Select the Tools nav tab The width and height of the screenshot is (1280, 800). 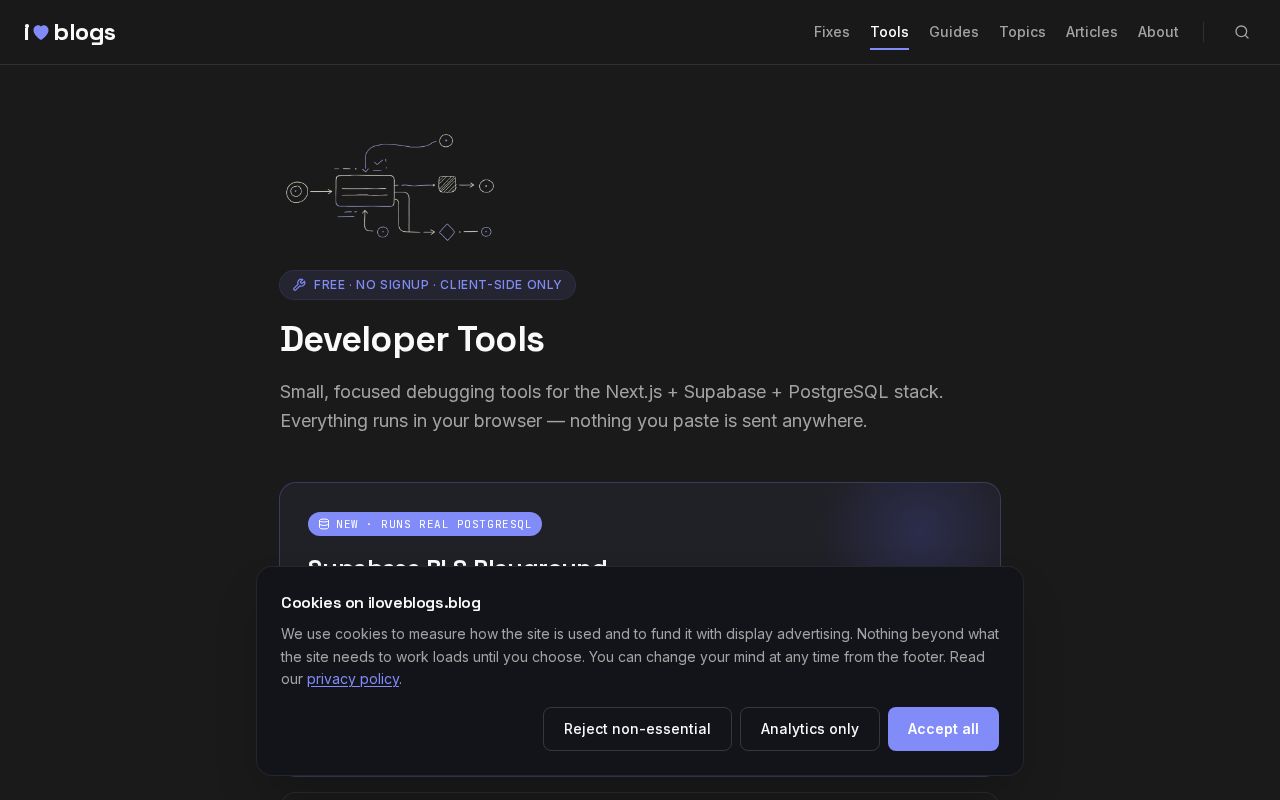889,32
